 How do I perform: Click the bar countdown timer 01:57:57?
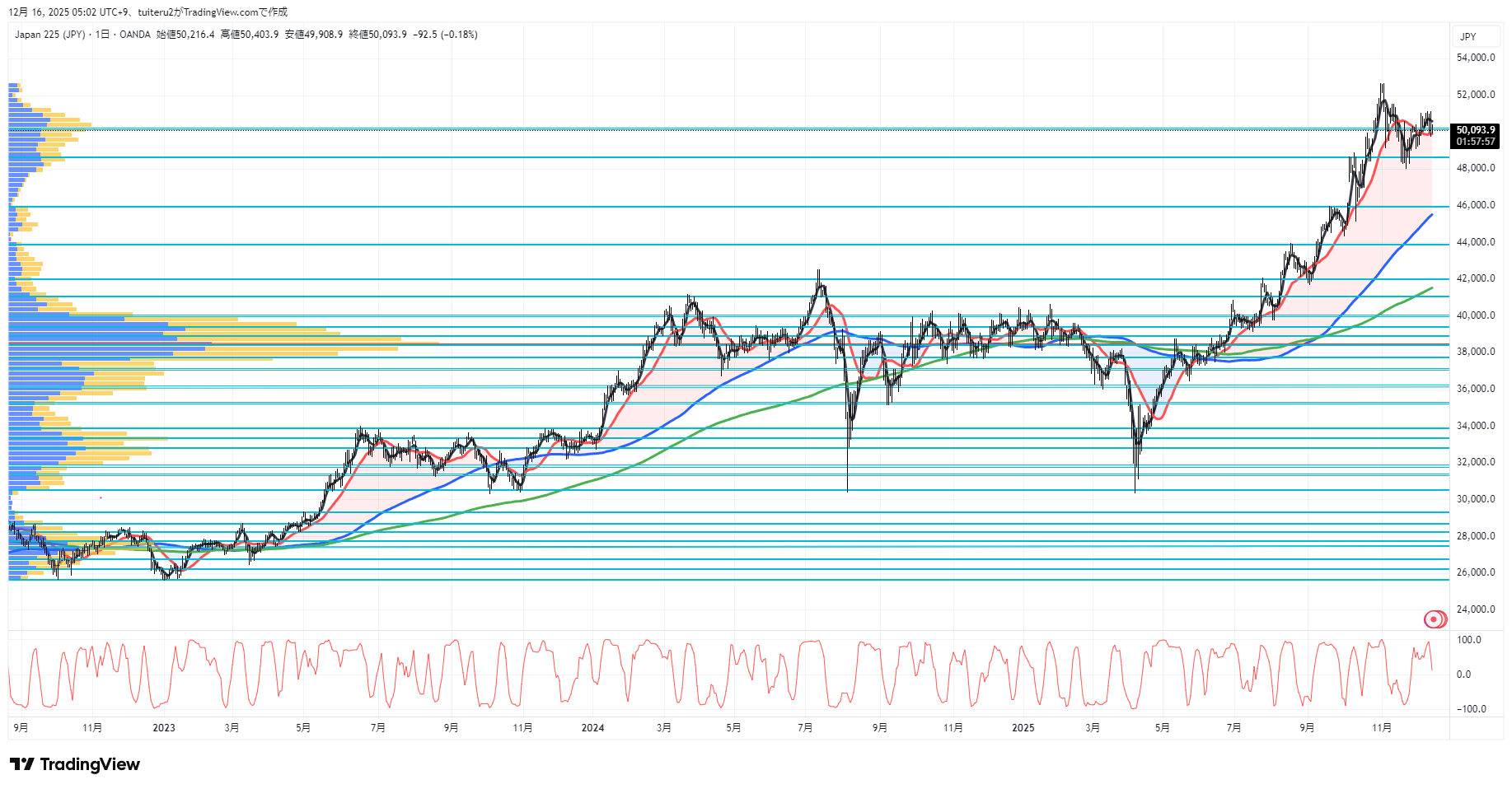(1475, 142)
